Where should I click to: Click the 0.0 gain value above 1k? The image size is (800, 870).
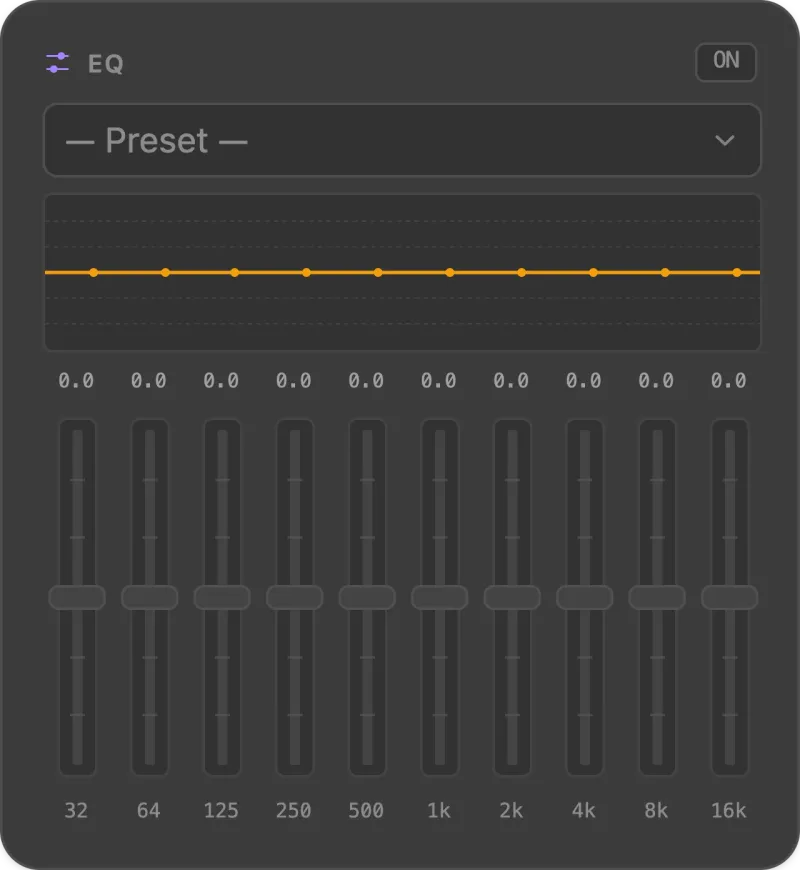point(438,381)
